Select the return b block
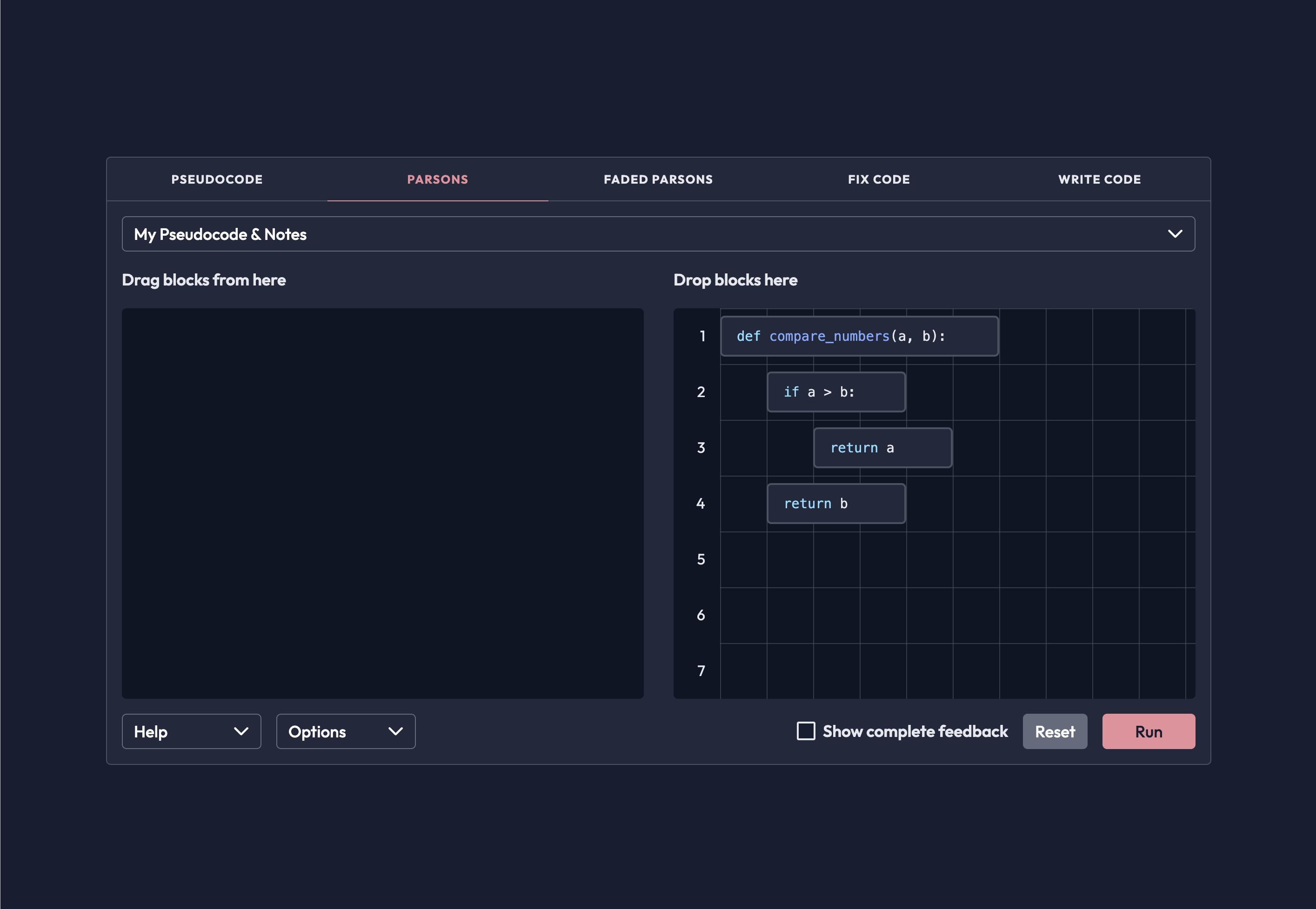The width and height of the screenshot is (1316, 909). point(836,504)
